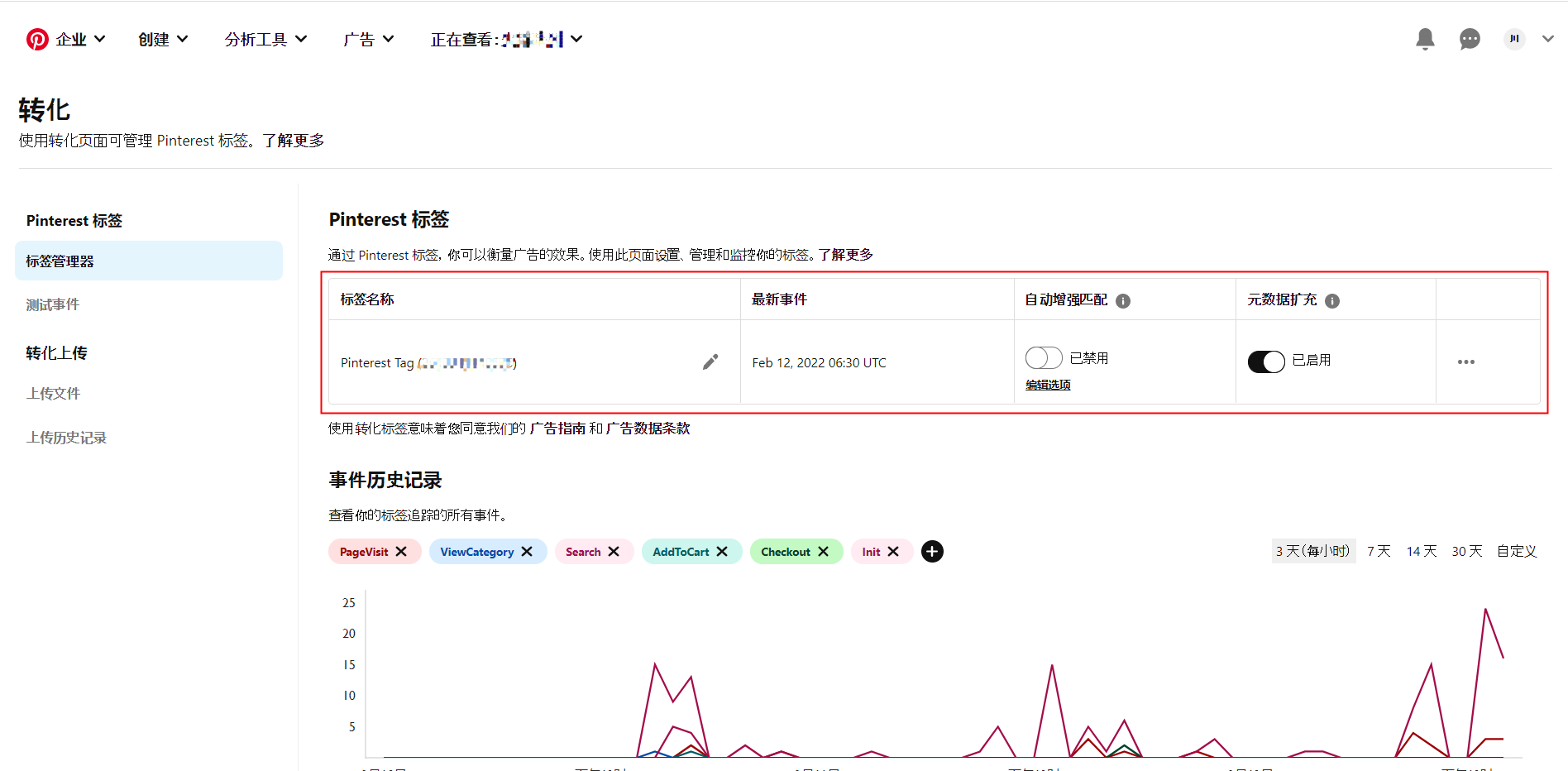This screenshot has width=1568, height=771.
Task: Click the user profile avatar
Action: click(1514, 39)
